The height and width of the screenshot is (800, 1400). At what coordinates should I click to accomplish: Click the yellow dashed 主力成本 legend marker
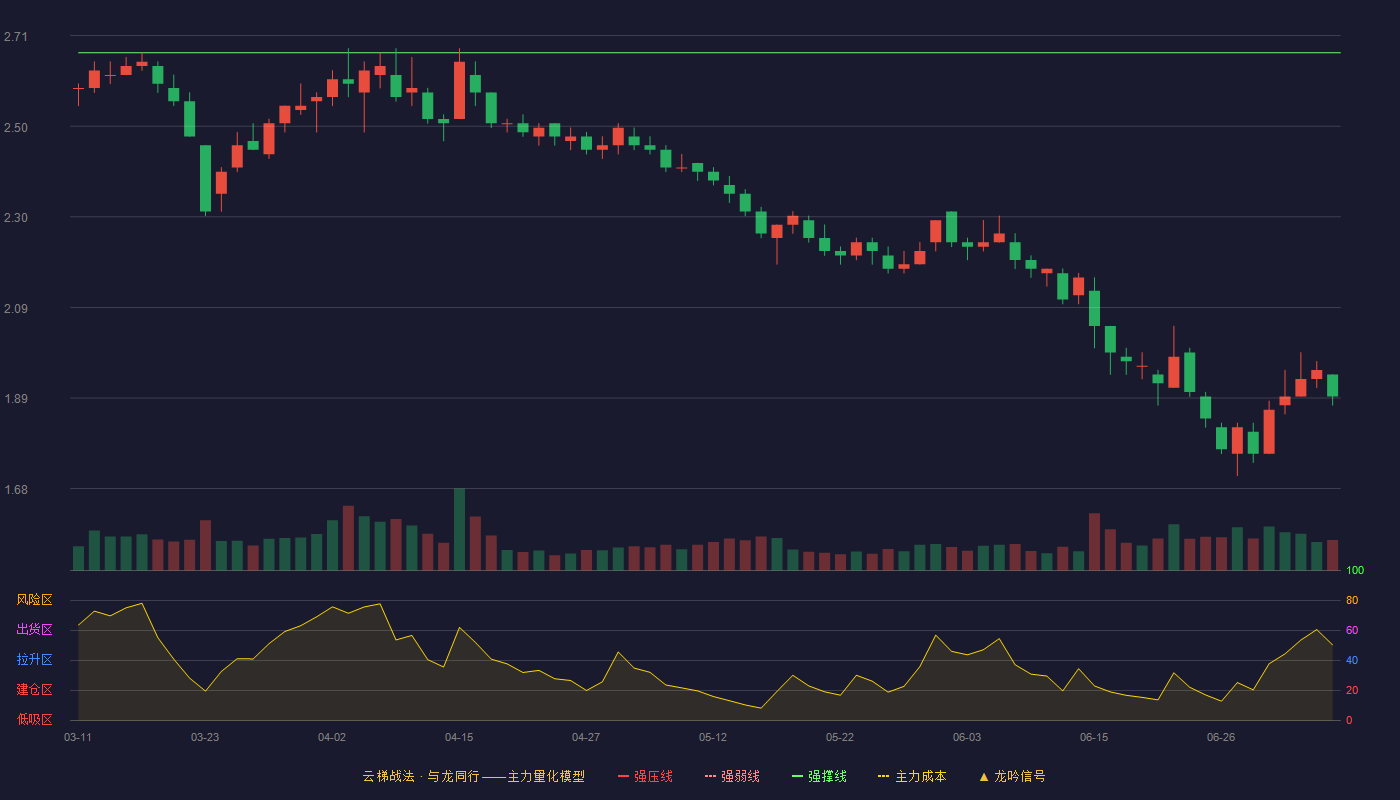click(884, 776)
